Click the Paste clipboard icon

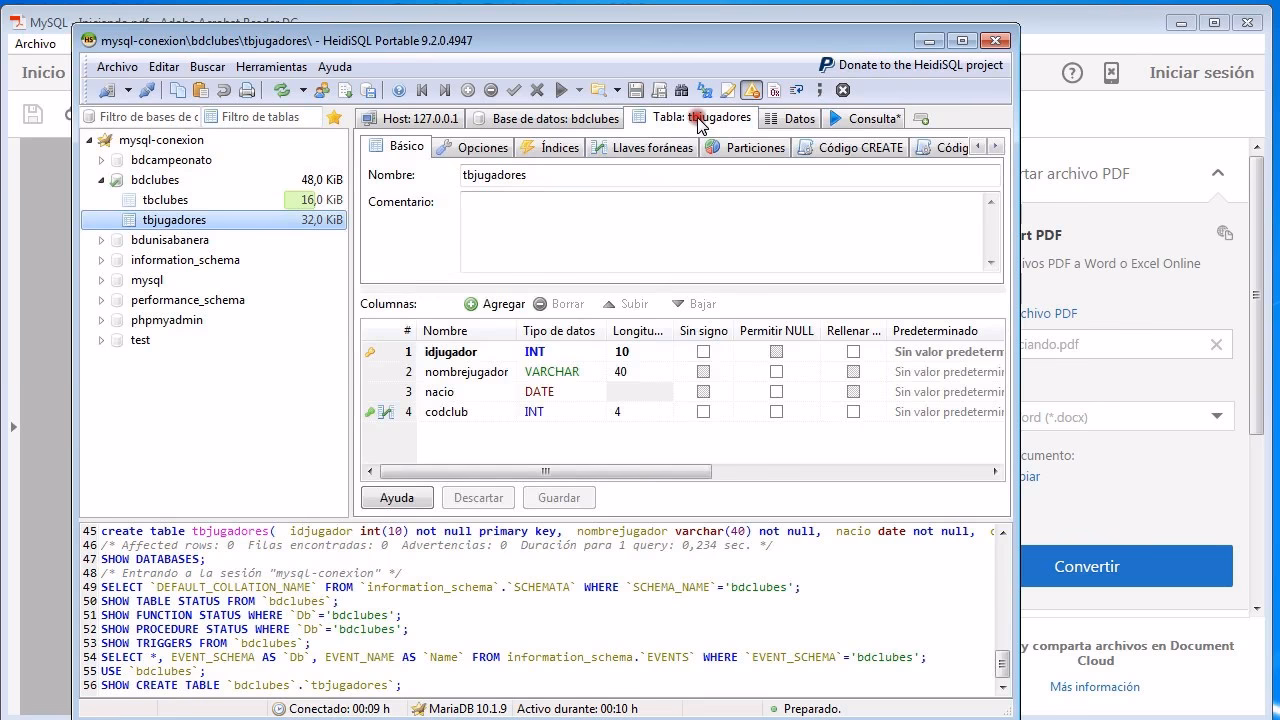(x=201, y=90)
